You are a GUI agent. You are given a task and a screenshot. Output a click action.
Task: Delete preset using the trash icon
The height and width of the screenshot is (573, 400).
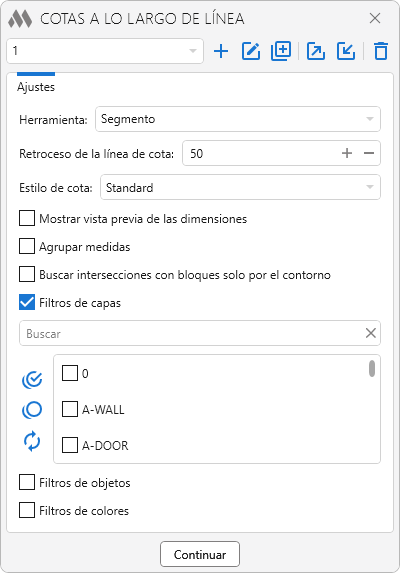click(x=381, y=51)
